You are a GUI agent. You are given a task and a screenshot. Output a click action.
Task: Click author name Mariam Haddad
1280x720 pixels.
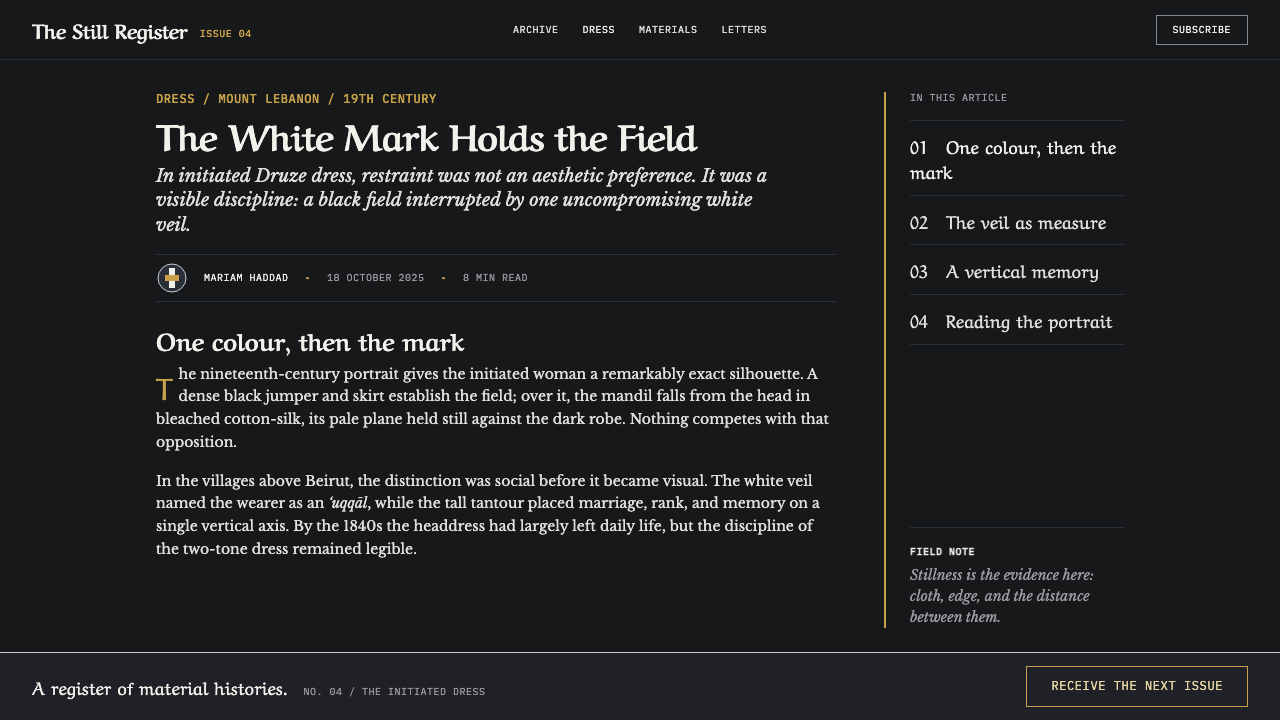tap(246, 278)
